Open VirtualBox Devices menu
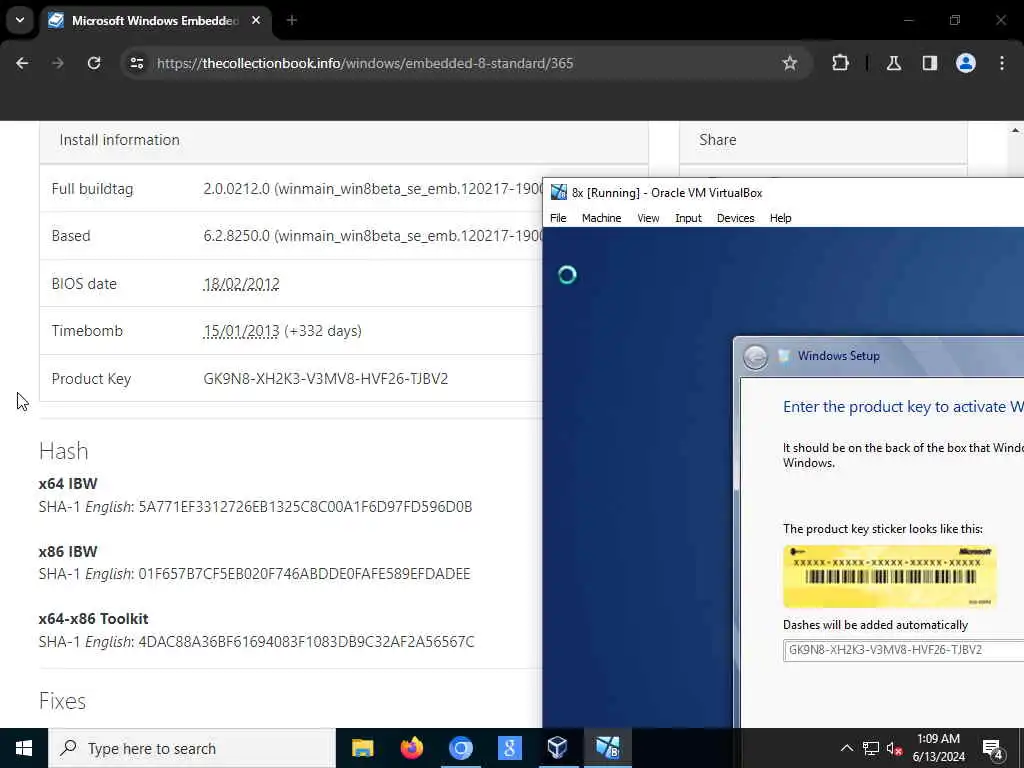The width and height of the screenshot is (1024, 768). [x=735, y=218]
